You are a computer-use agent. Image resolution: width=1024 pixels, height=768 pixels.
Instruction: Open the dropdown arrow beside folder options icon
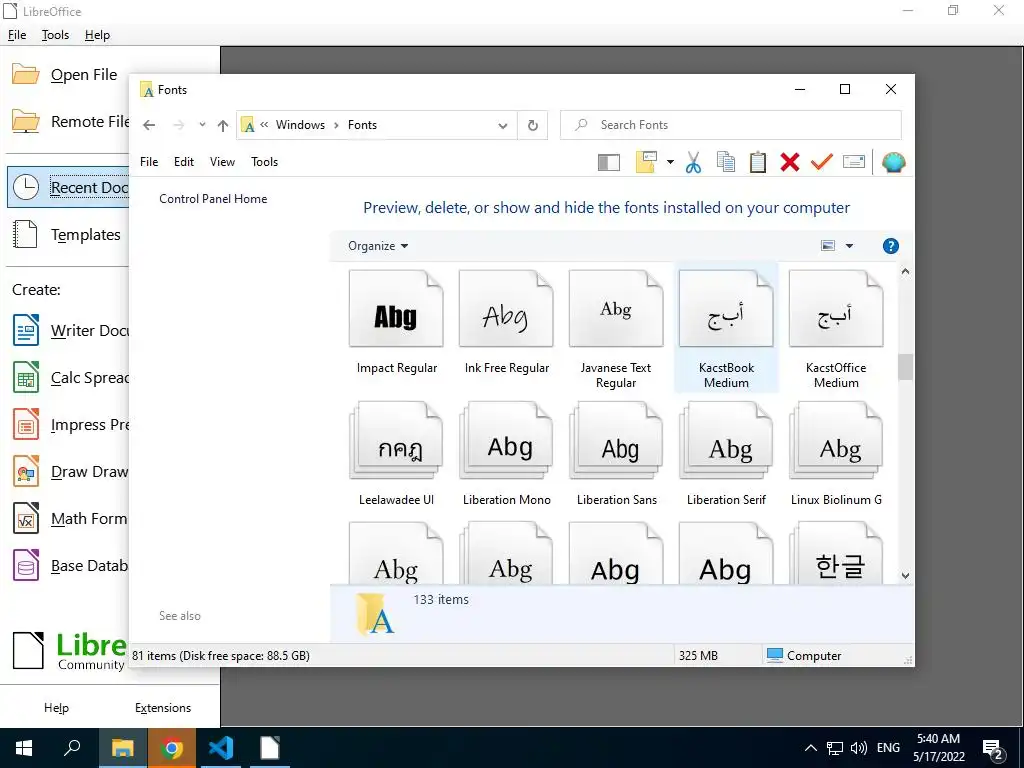click(670, 162)
